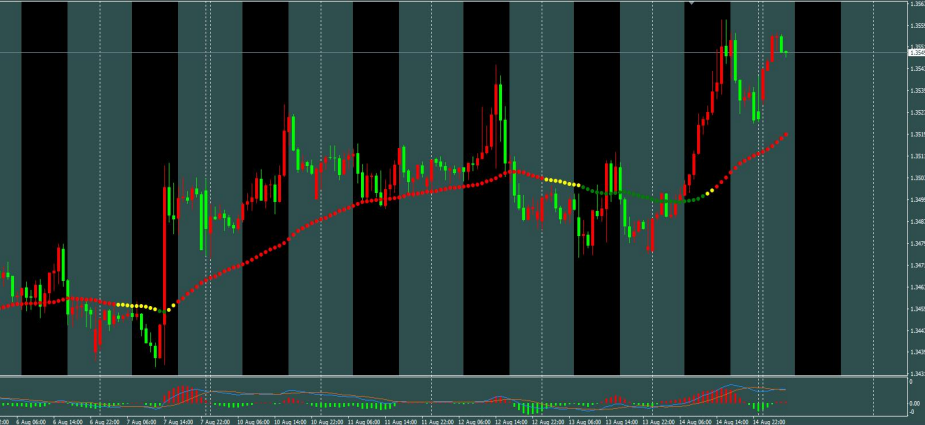Click the "10 Aug 14:00" time axis label
This screenshot has width=925, height=425.
(291, 422)
